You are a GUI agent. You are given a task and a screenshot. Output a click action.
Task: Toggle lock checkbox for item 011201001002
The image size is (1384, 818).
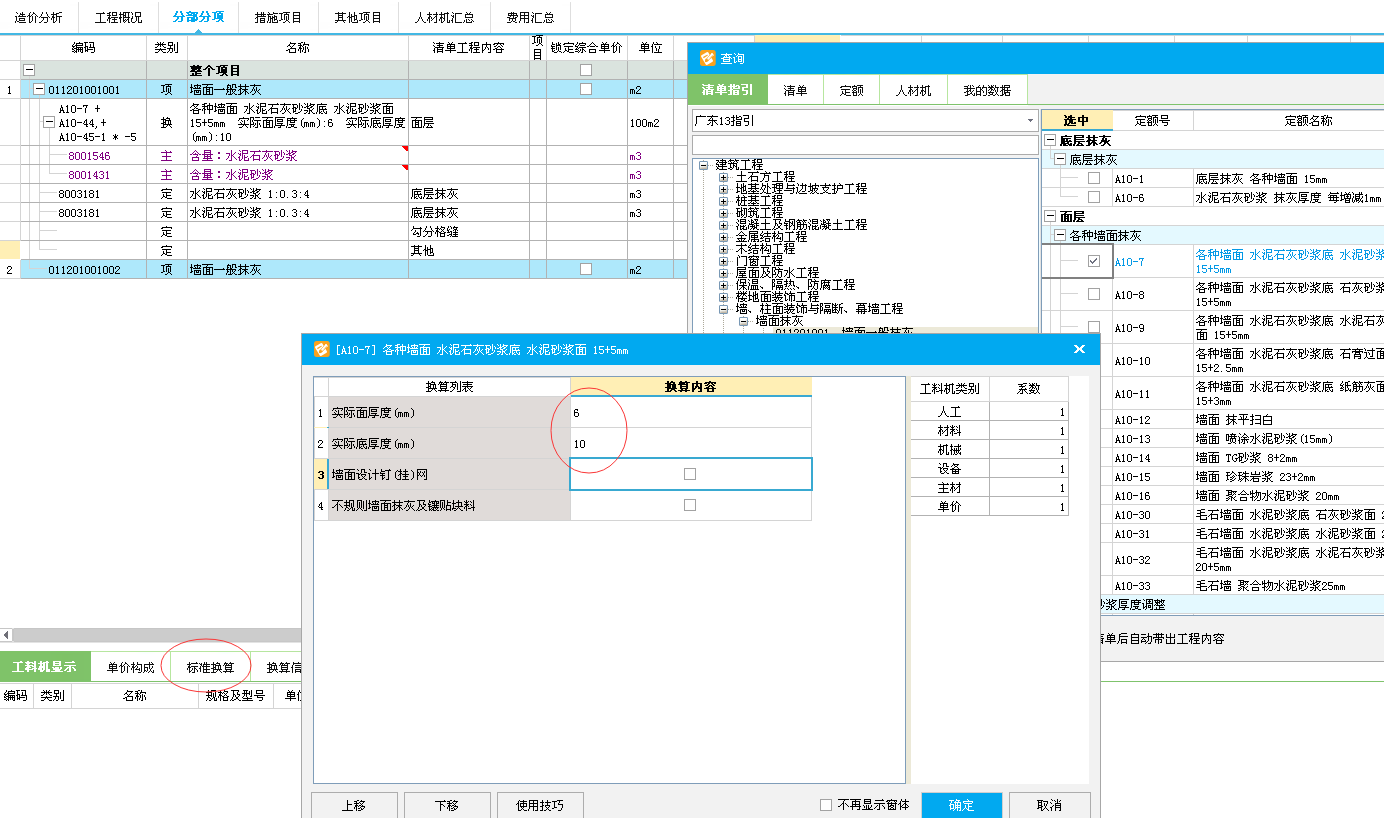coord(586,269)
